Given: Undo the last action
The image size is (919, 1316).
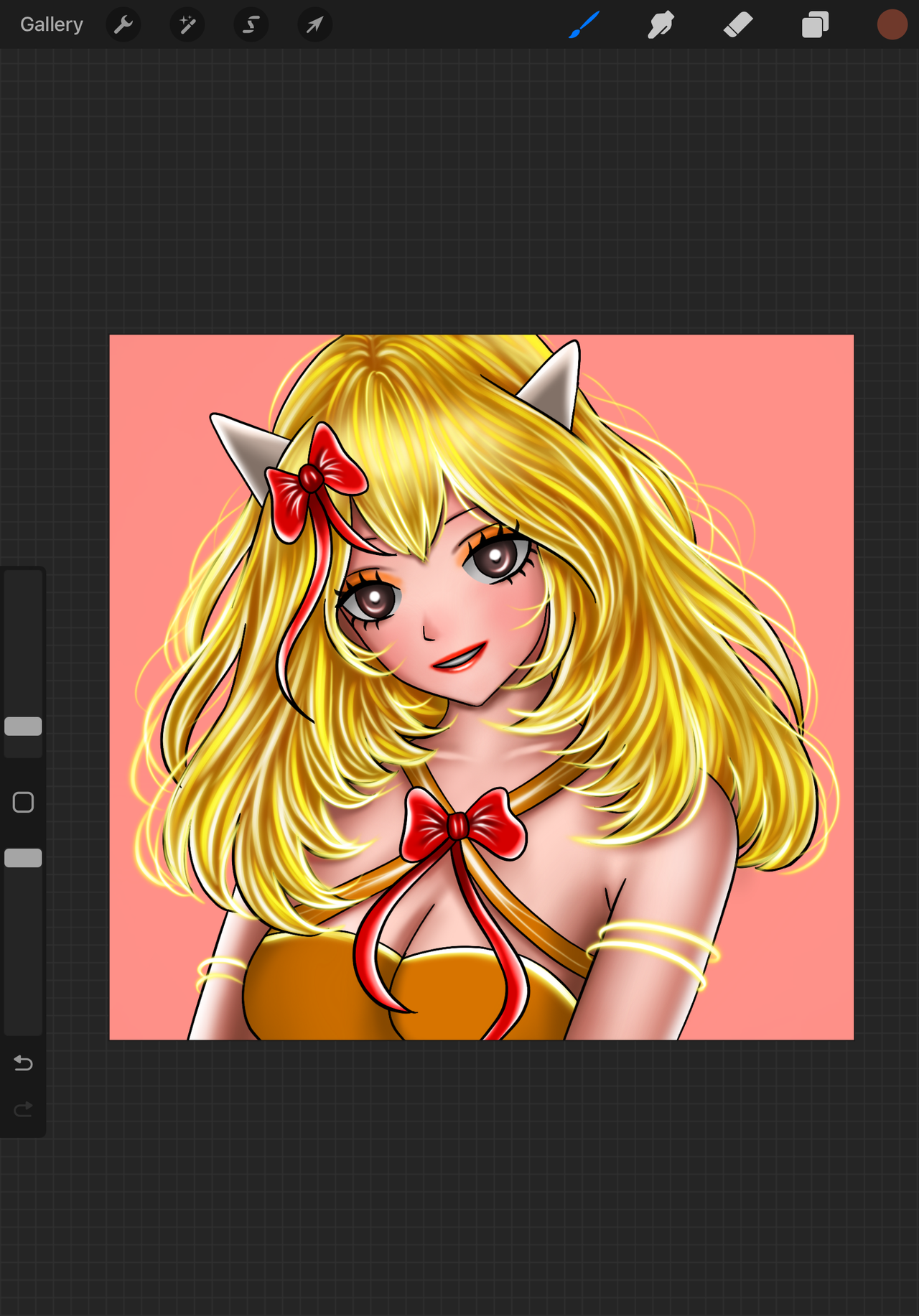Looking at the screenshot, I should (x=23, y=1063).
